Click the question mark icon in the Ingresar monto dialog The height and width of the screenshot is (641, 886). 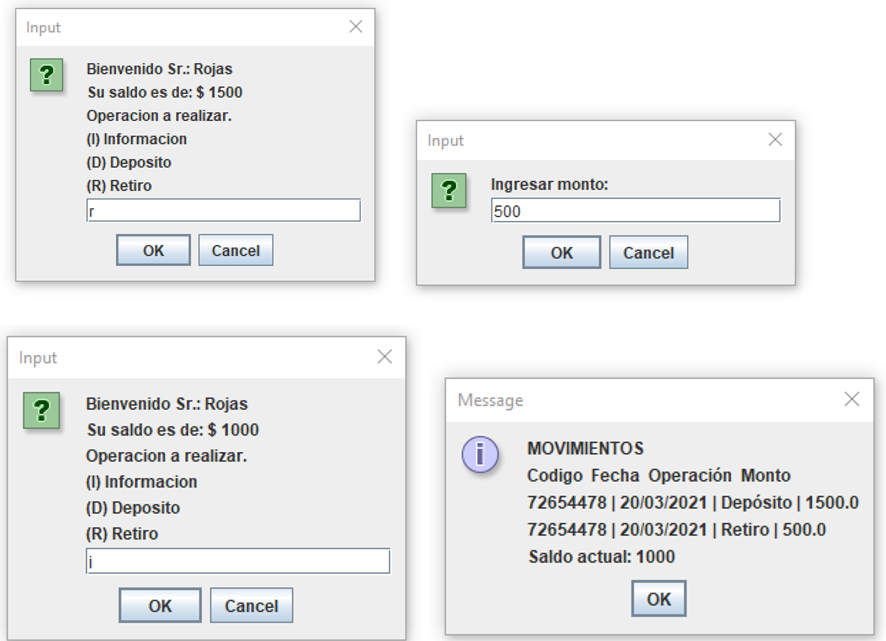tap(449, 190)
